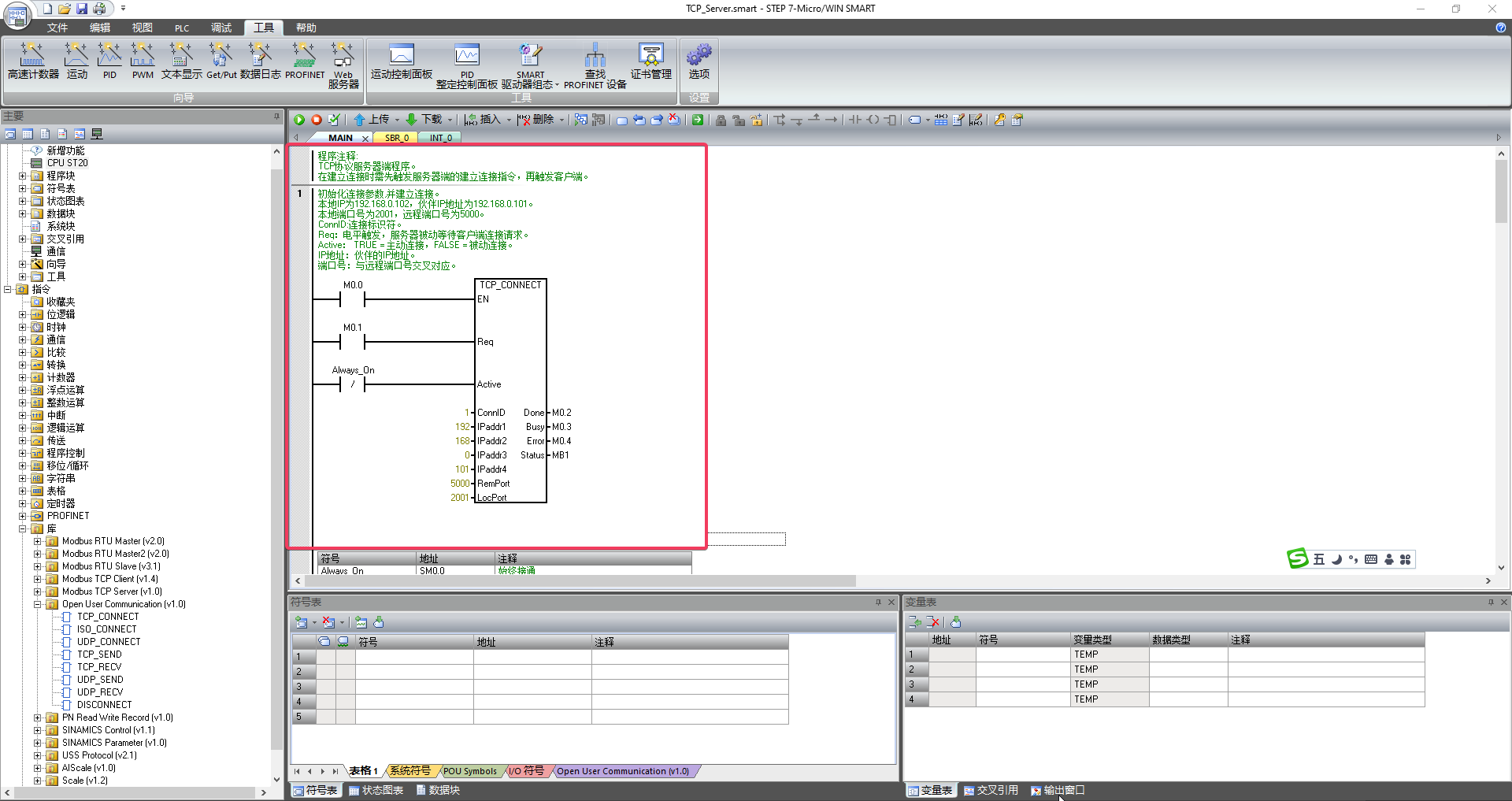Open the 运动控制面板 motion control panel

402,61
